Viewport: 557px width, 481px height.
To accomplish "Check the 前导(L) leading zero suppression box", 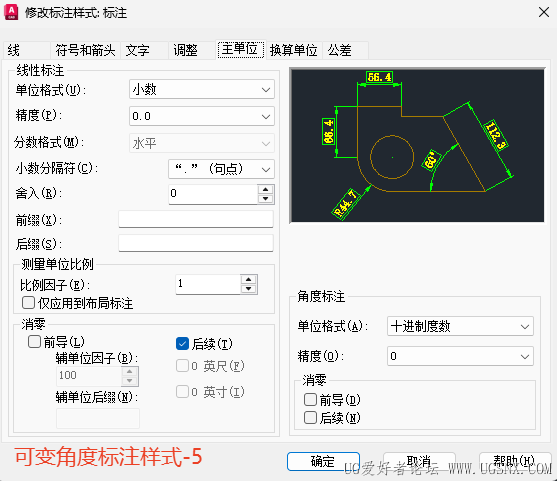I will [34, 342].
